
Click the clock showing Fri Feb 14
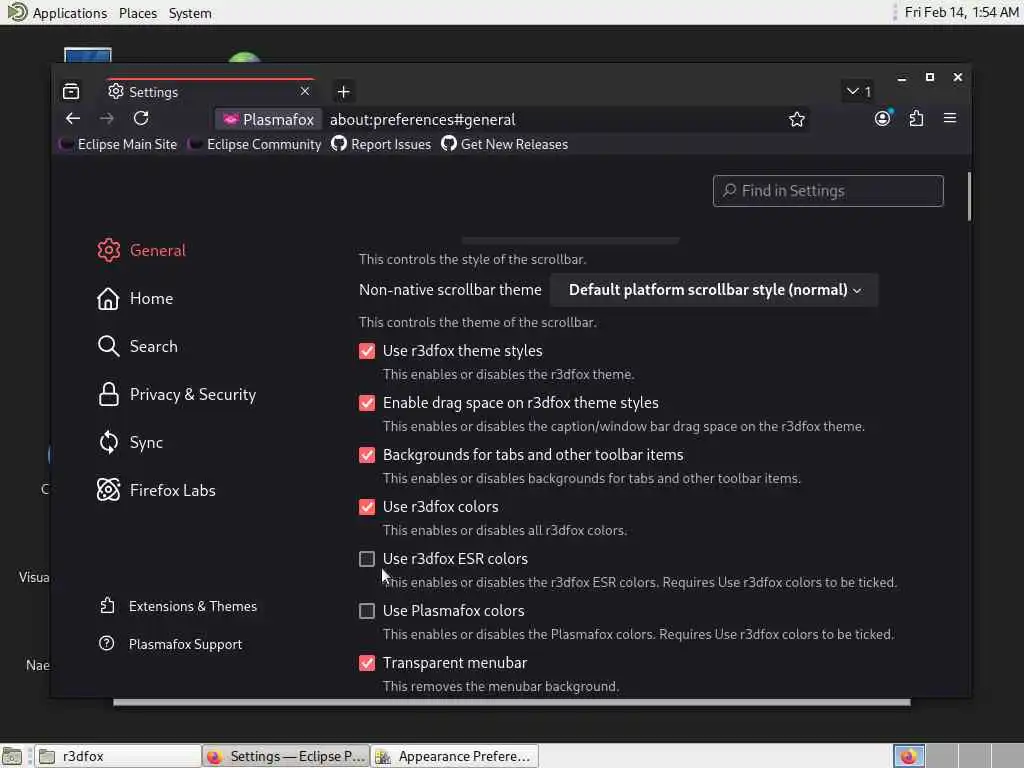point(961,12)
